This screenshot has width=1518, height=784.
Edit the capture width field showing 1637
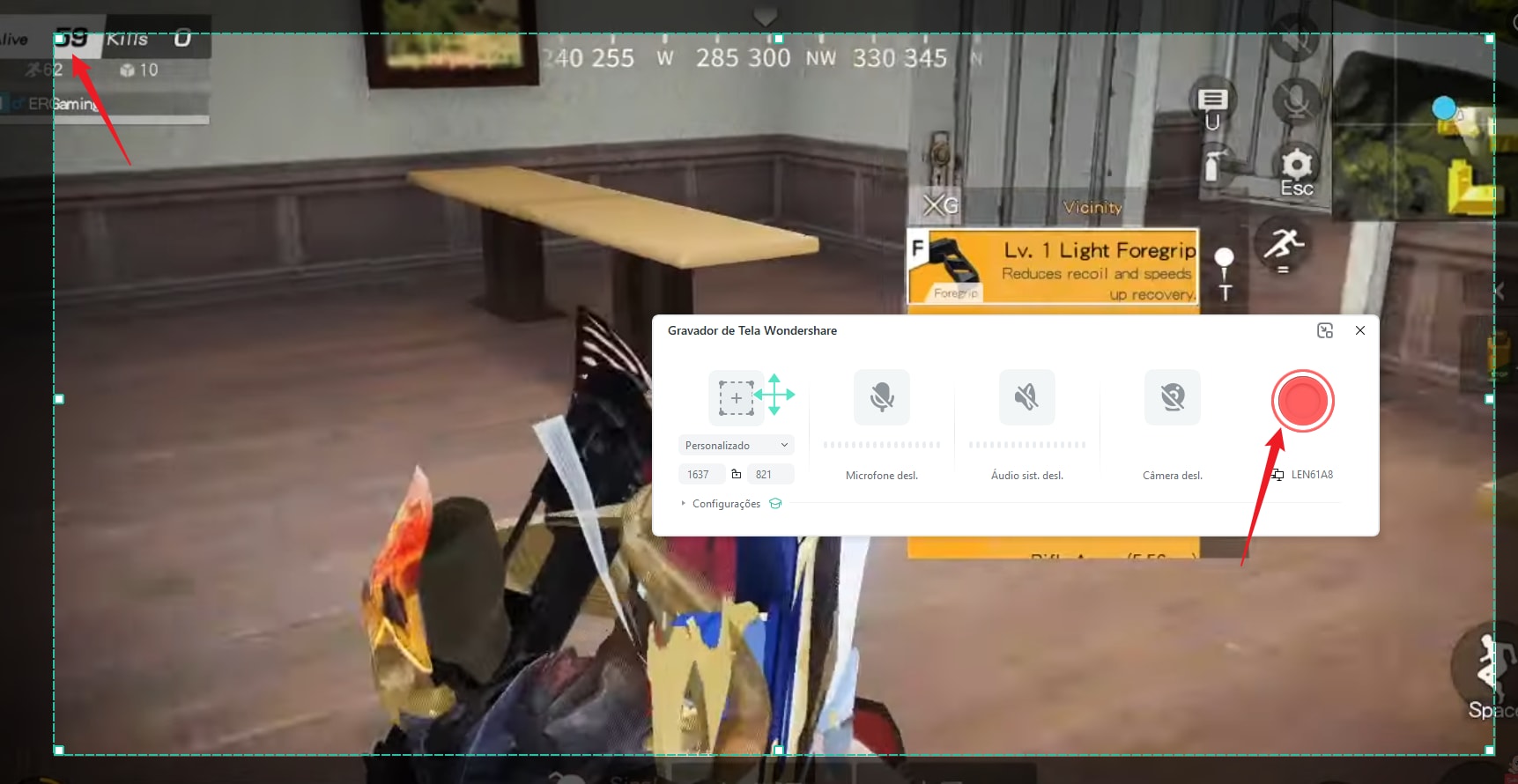coord(701,474)
